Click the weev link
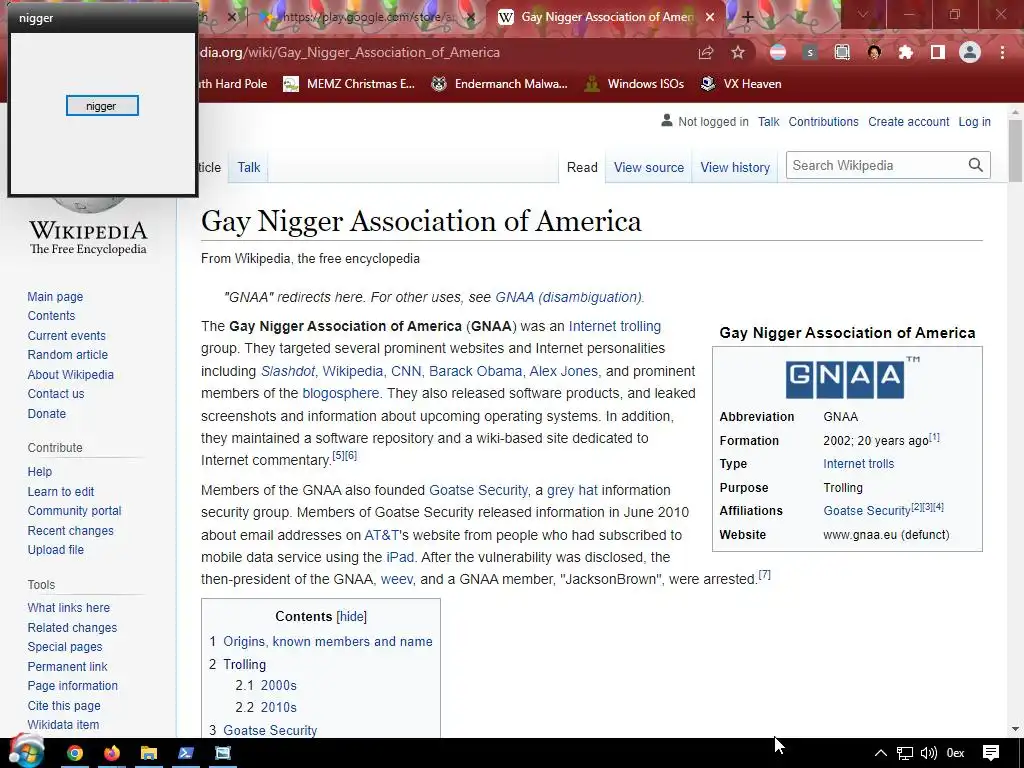This screenshot has width=1024, height=768. pos(396,579)
